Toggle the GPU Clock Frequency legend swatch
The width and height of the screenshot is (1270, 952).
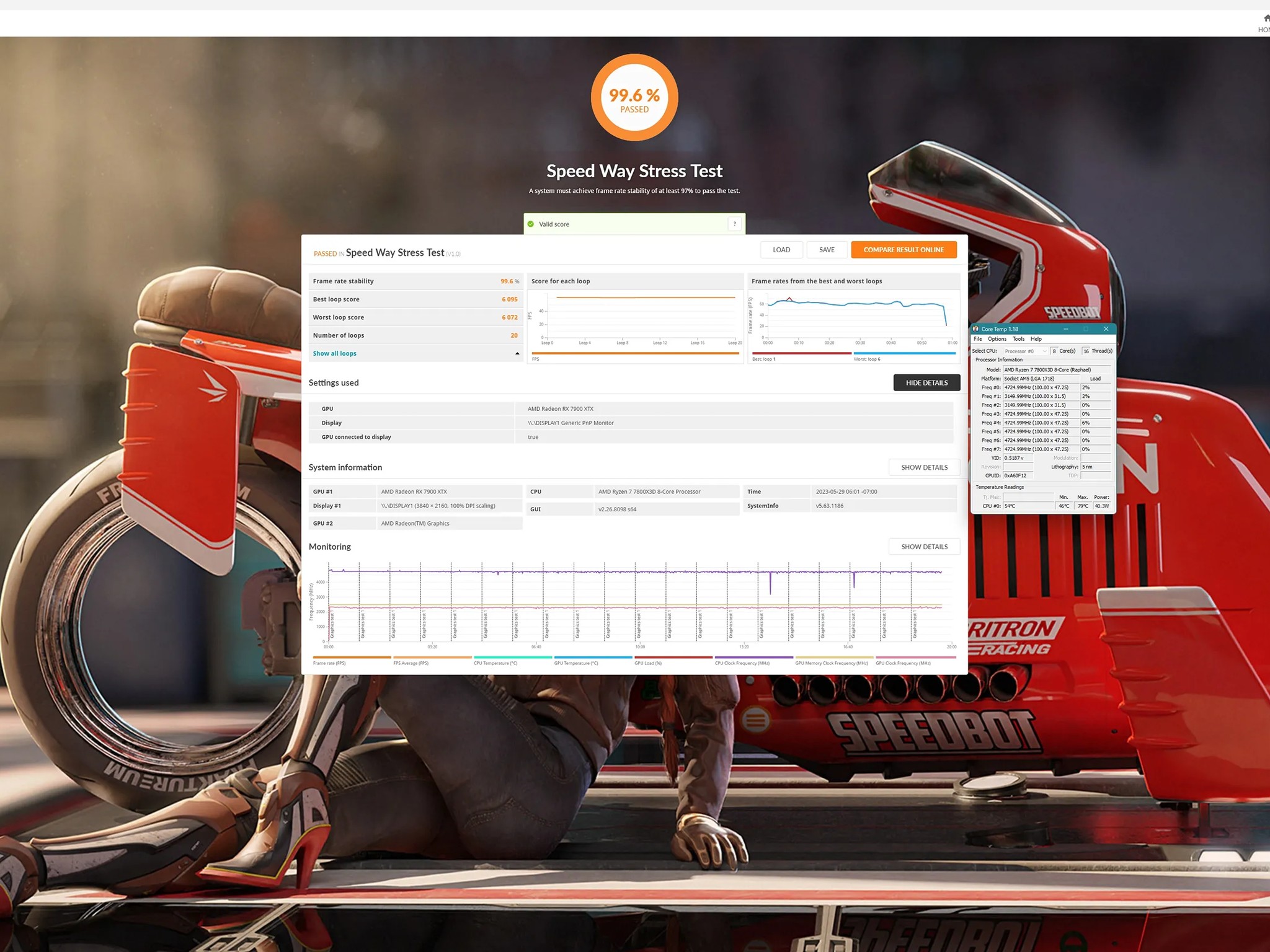point(916,657)
